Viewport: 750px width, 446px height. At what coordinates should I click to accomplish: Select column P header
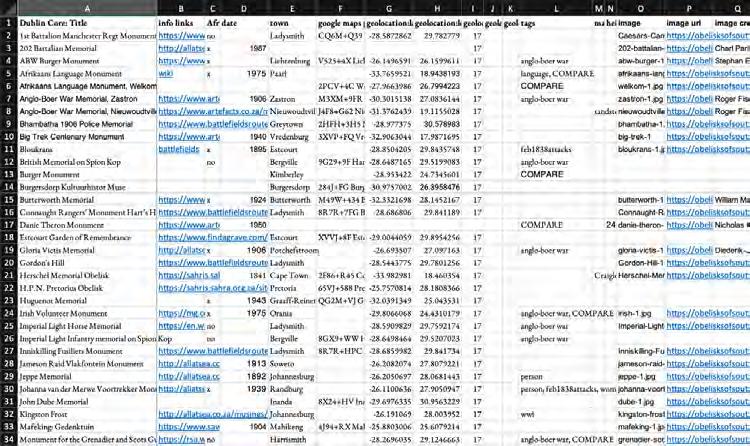click(689, 8)
